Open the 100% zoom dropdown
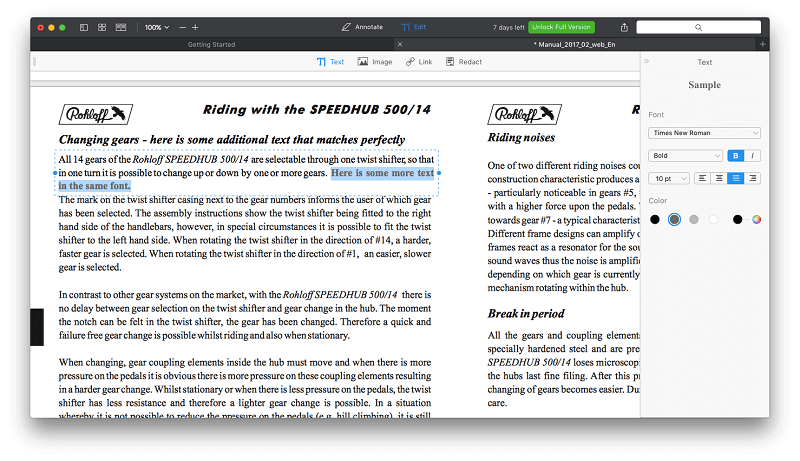 (x=157, y=28)
